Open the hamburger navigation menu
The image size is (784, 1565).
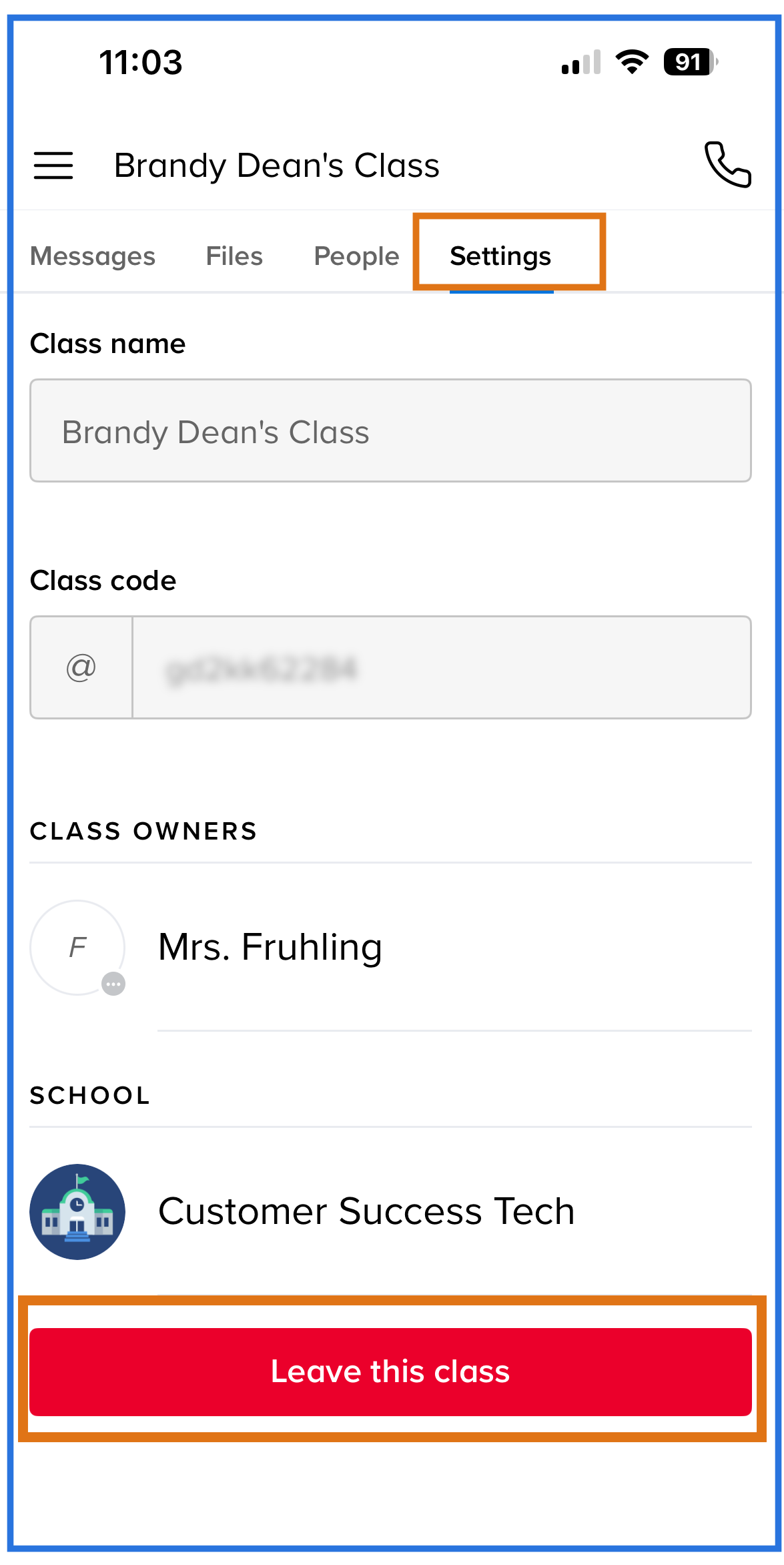[x=53, y=166]
